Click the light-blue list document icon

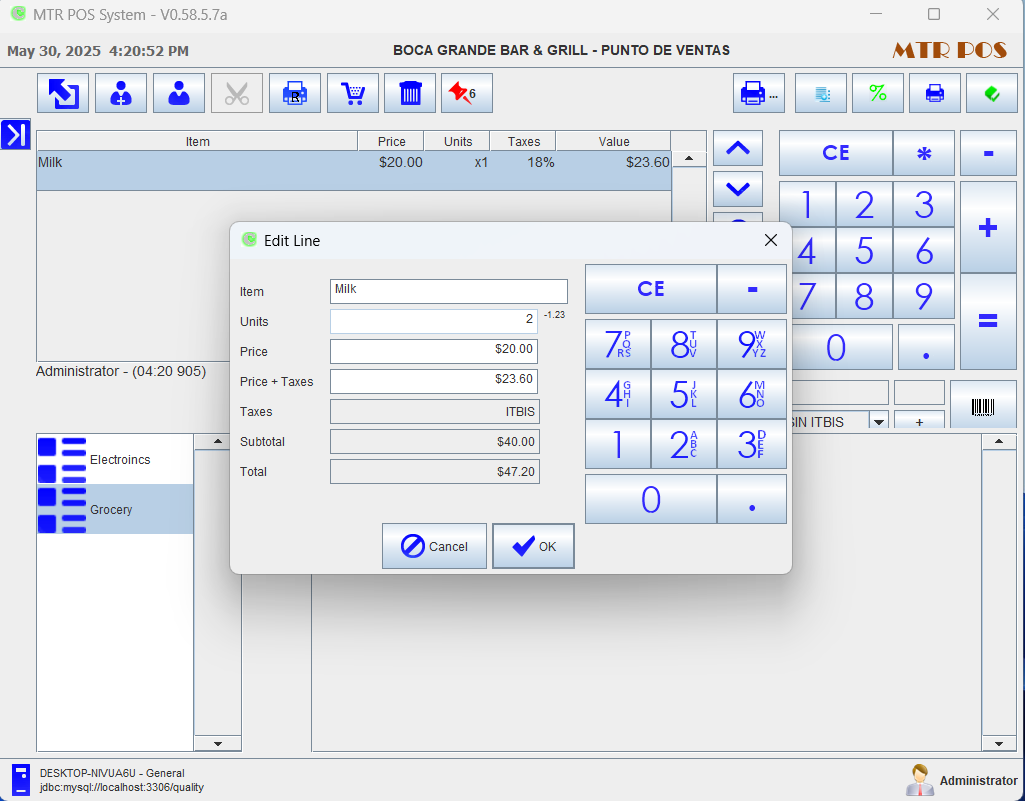click(821, 94)
